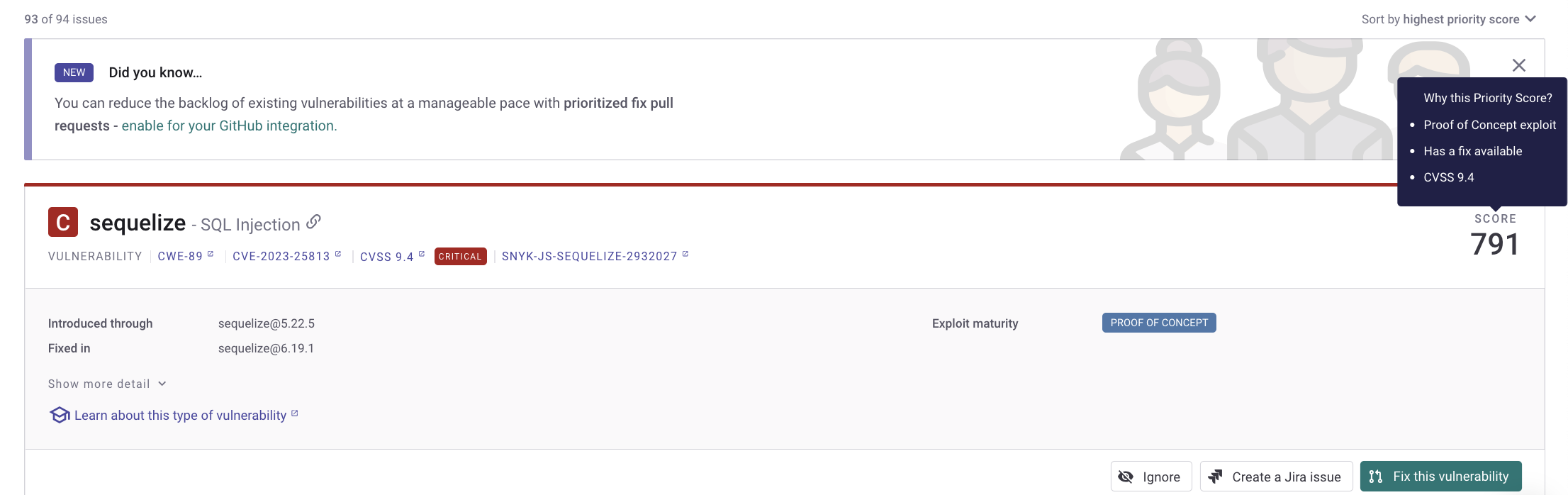Open Learn about this type of vulnerability
This screenshot has height=495, width=1568.
(x=179, y=415)
